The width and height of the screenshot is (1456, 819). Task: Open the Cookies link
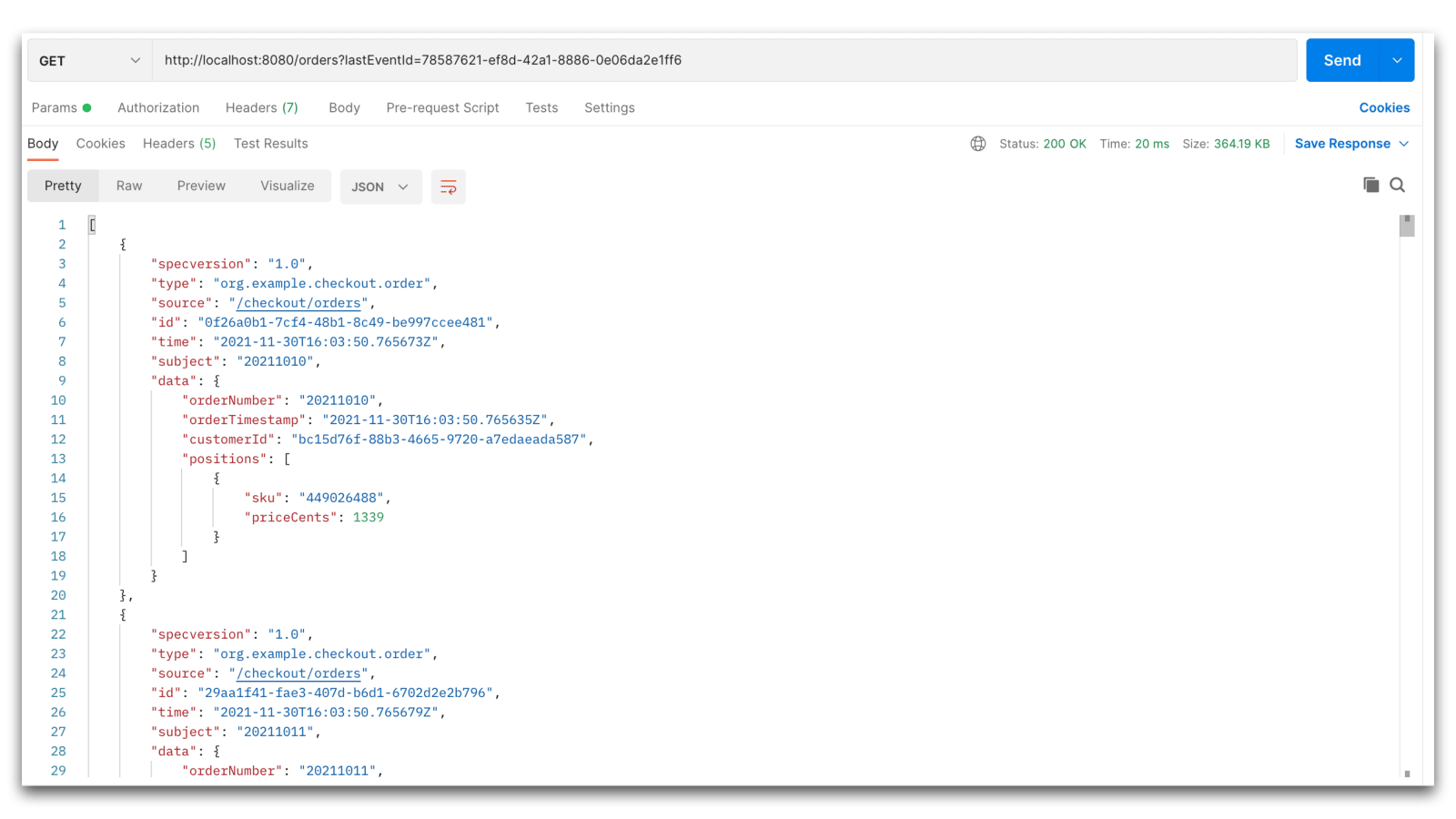[1384, 107]
